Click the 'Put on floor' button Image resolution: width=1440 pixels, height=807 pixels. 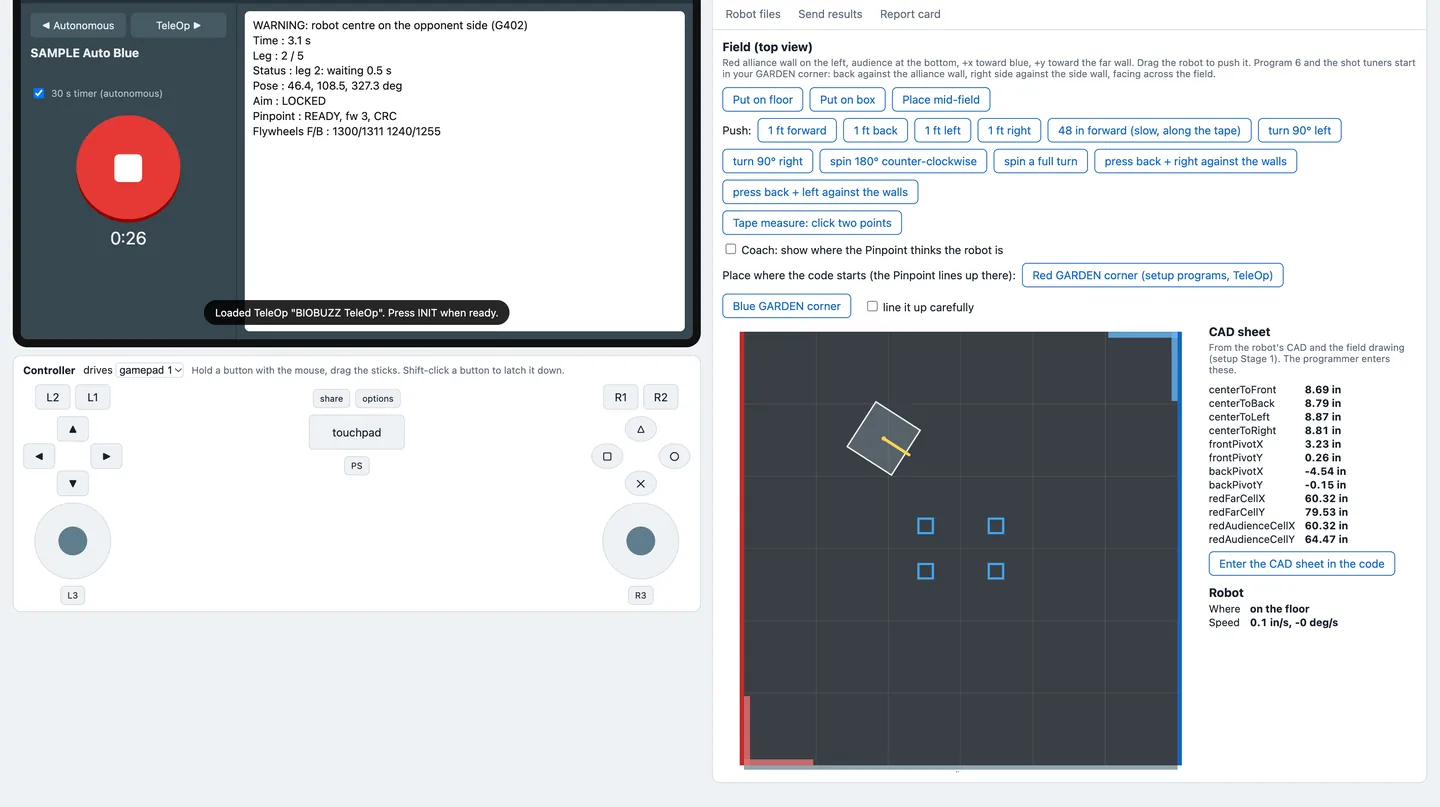point(763,100)
